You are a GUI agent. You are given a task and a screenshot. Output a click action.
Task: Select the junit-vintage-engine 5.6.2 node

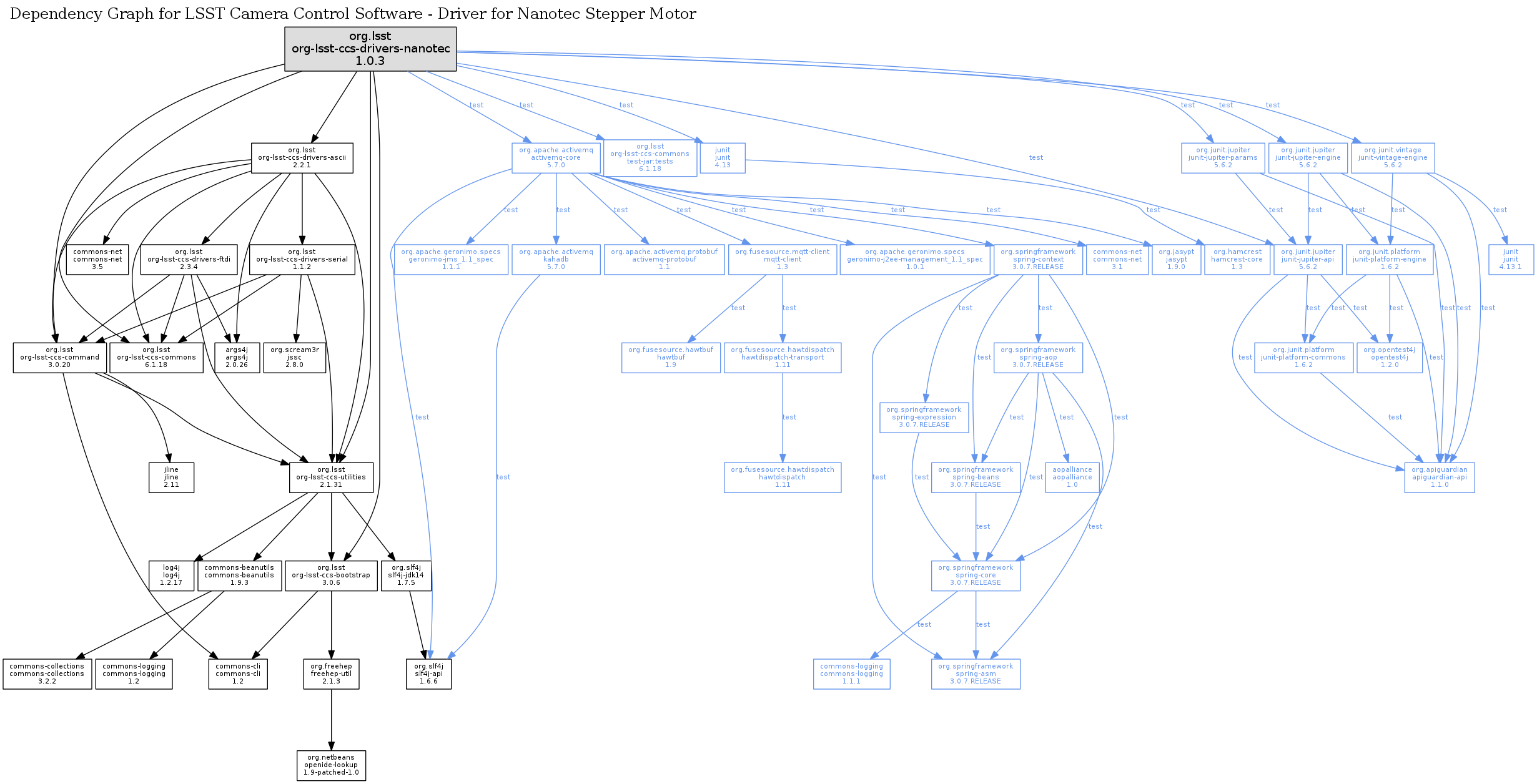[1392, 158]
